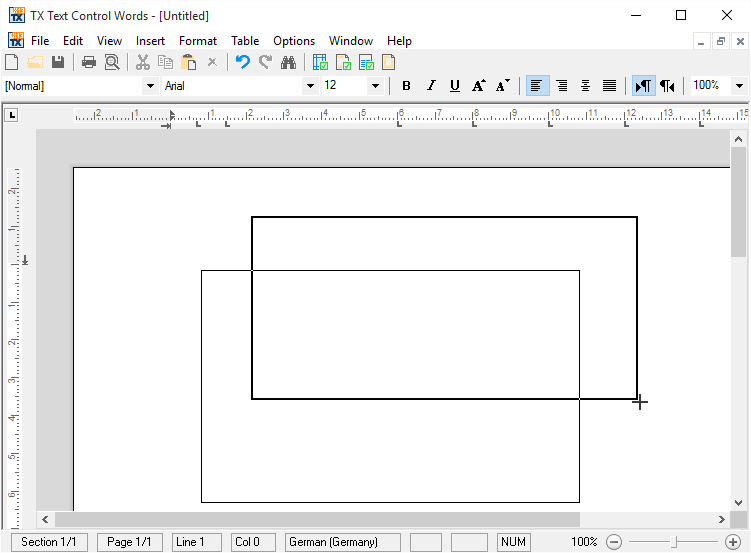Click the Save floppy disk icon
751x553 pixels.
pos(58,62)
